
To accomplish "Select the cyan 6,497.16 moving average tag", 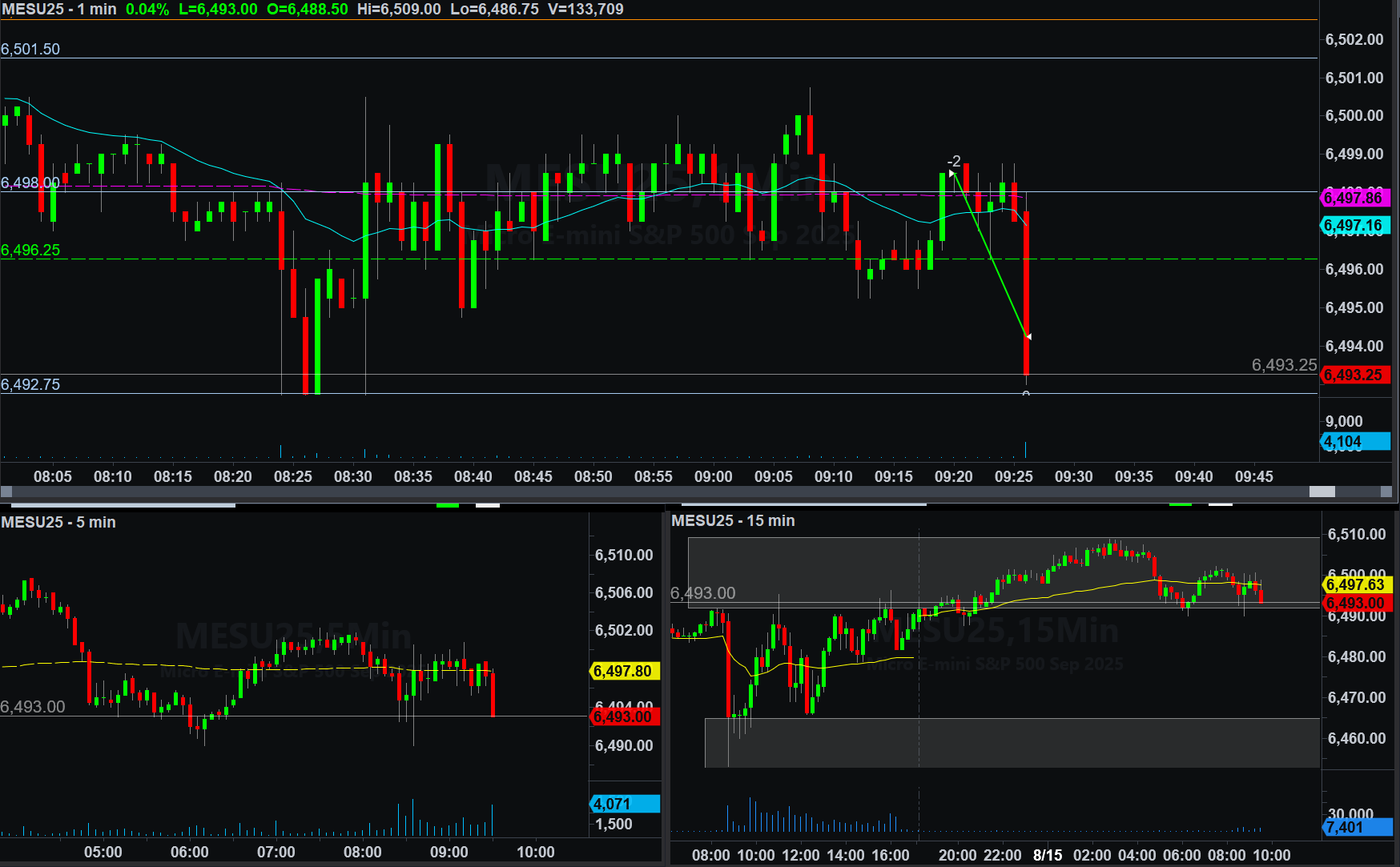I will tap(1354, 226).
